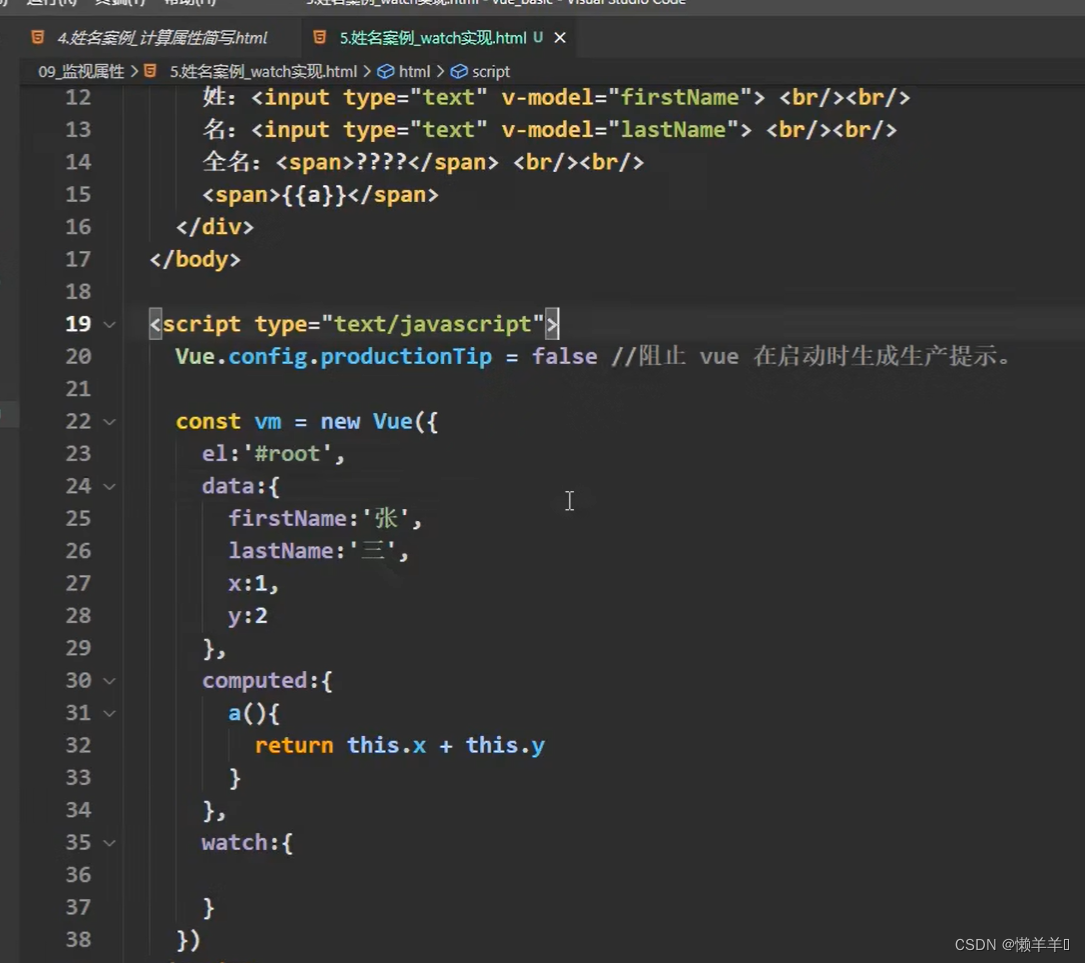Click the HTML5 icon on the 4.姓名案例 tab
Image resolution: width=1085 pixels, height=963 pixels.
pos(38,38)
